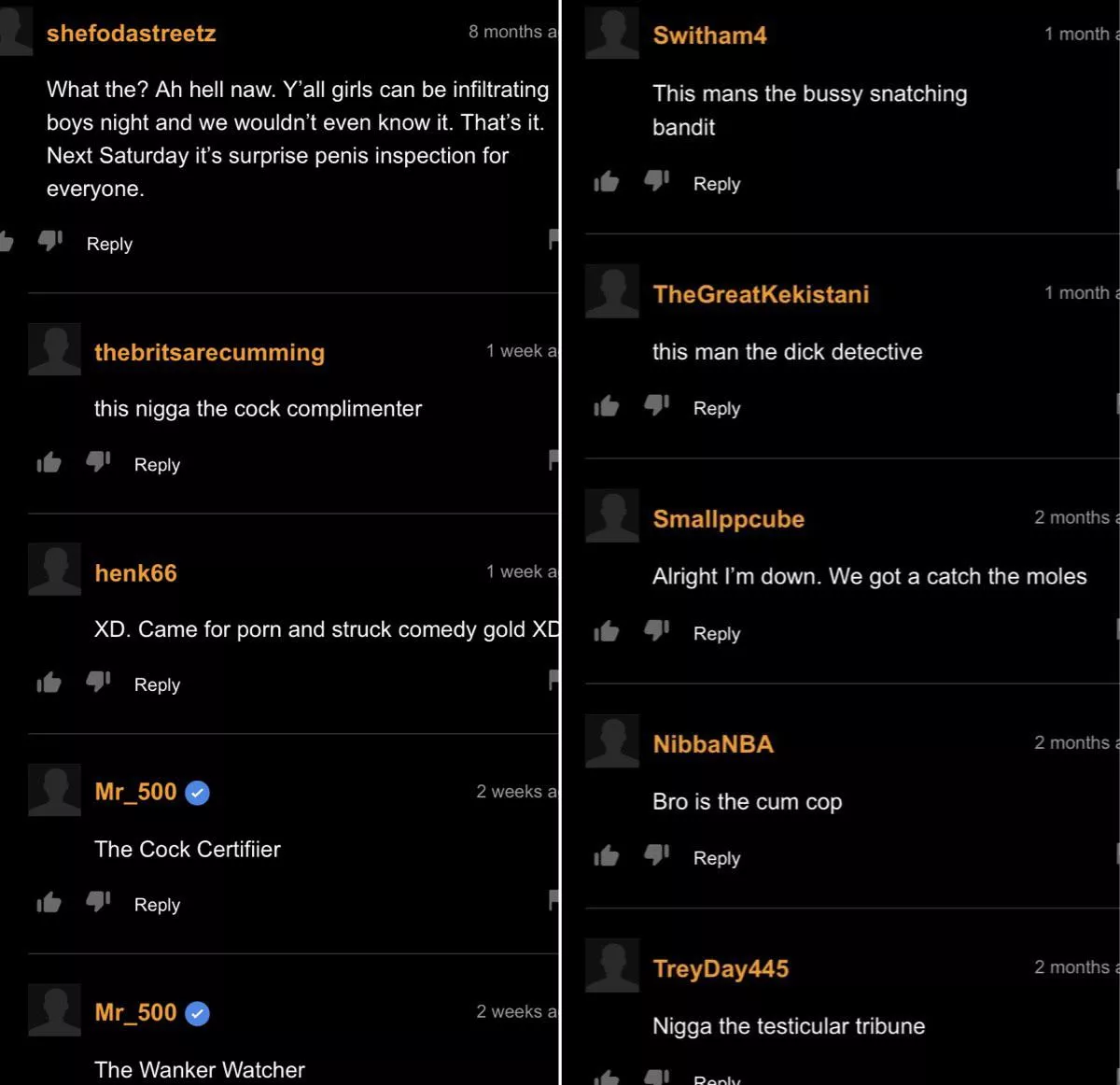
Task: Click the verified badge next to Mr_500
Action: pyautogui.click(x=197, y=791)
